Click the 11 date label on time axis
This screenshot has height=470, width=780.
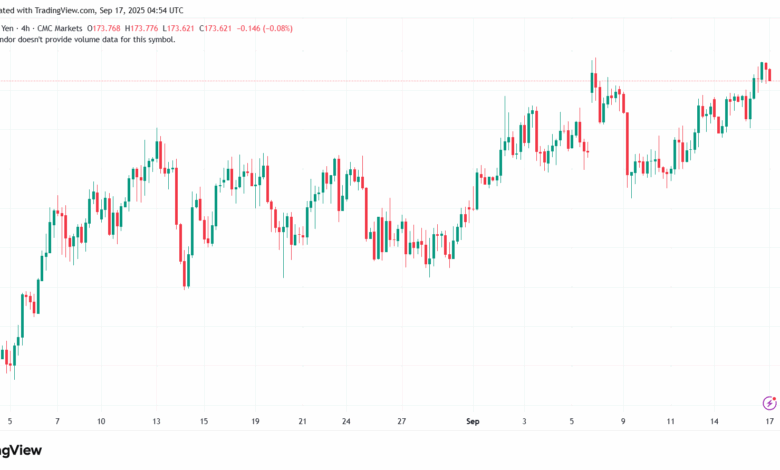coord(671,422)
